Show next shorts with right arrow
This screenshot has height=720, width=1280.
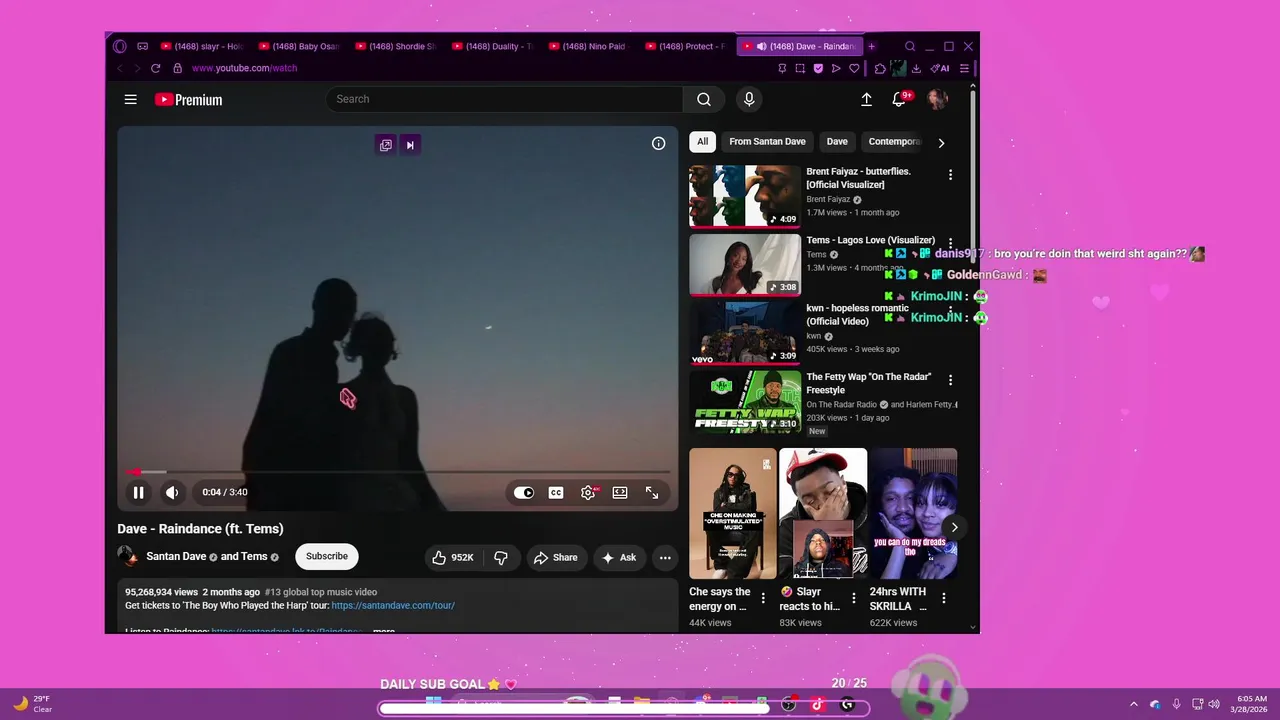coord(954,527)
